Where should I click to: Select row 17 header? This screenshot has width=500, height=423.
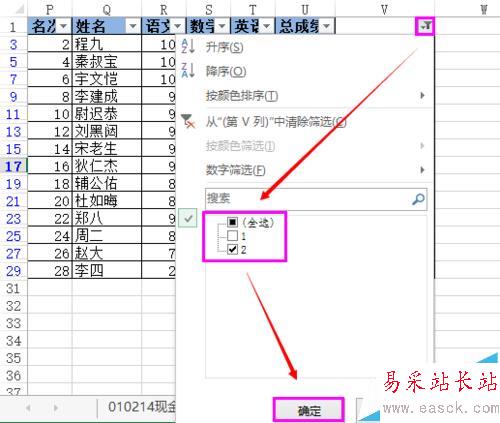[x=13, y=166]
